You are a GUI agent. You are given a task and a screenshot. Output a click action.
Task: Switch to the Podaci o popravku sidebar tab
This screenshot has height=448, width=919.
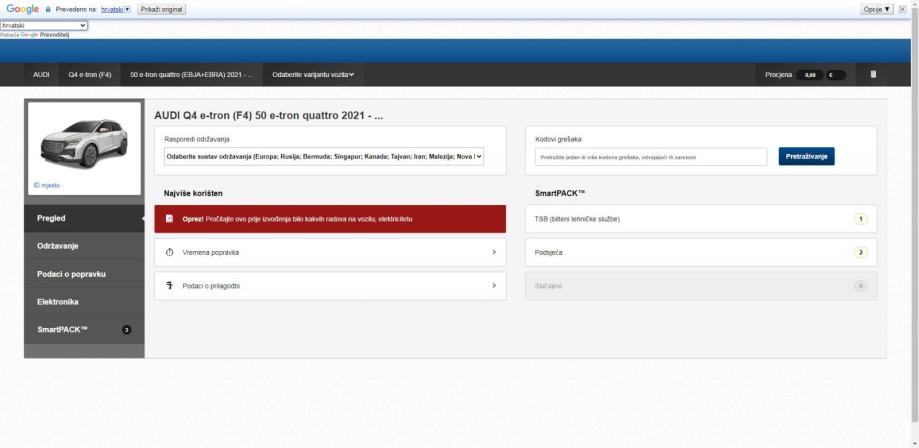tap(84, 274)
